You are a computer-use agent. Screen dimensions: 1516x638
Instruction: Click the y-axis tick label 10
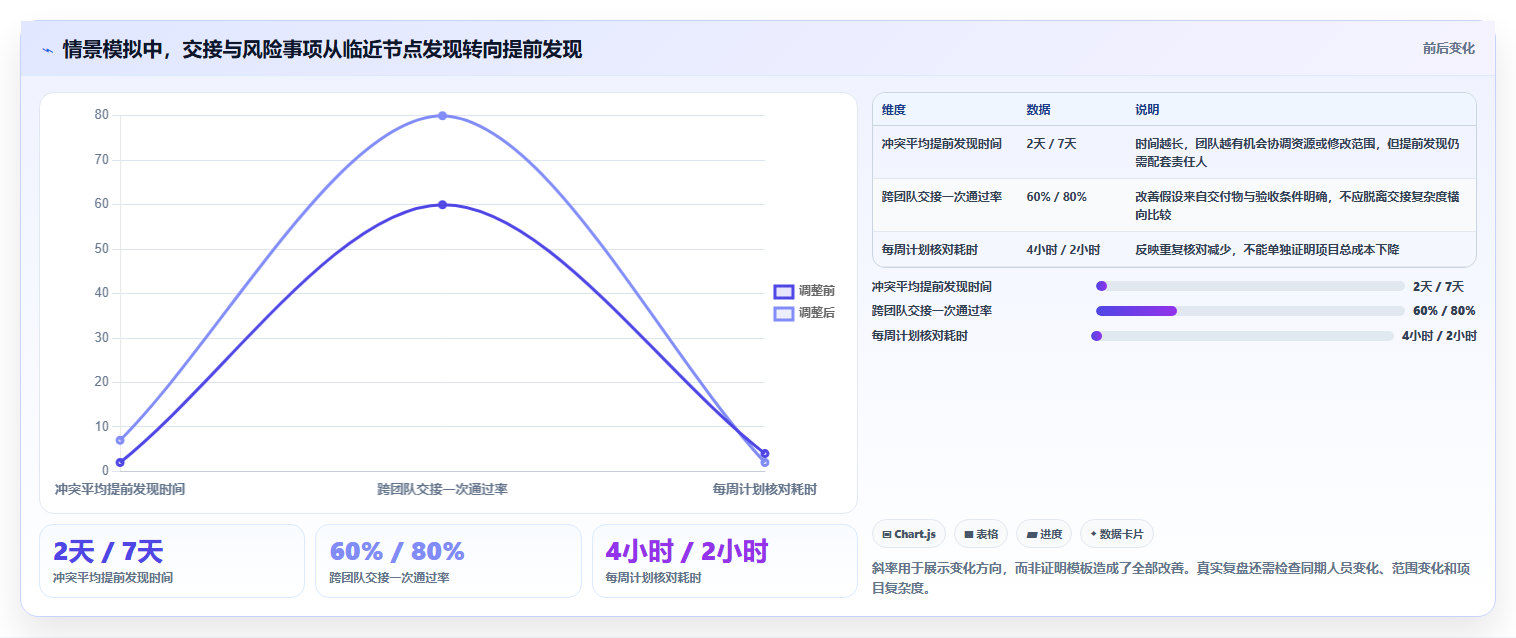click(102, 426)
